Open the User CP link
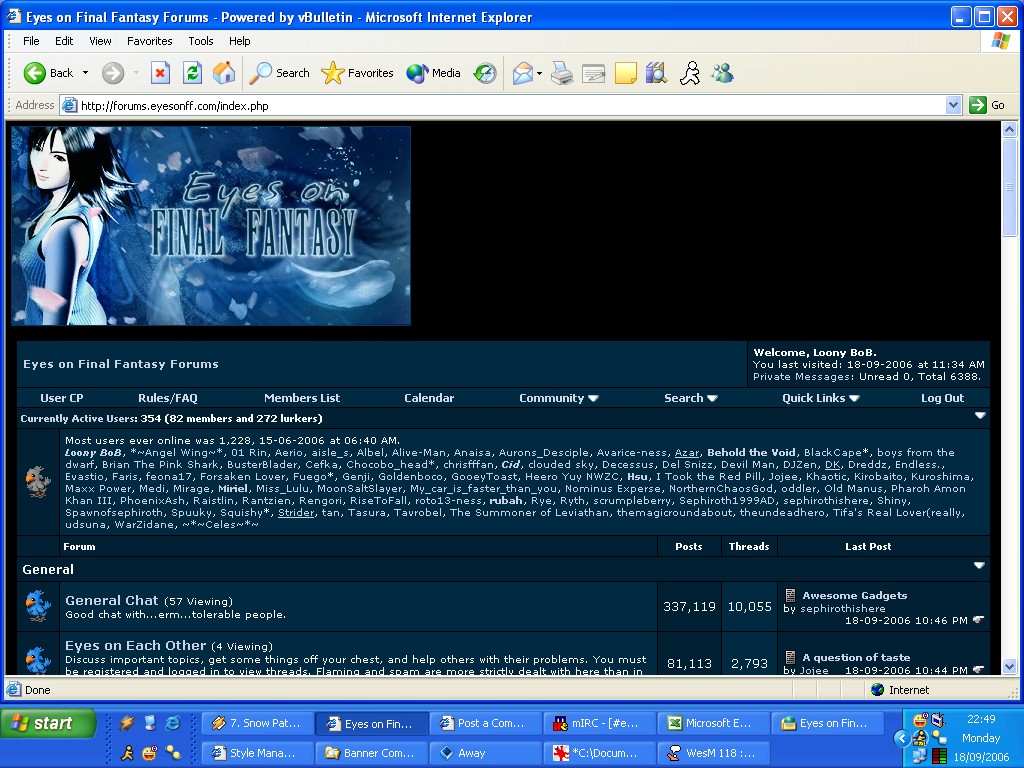Viewport: 1024px width, 768px height. point(61,398)
